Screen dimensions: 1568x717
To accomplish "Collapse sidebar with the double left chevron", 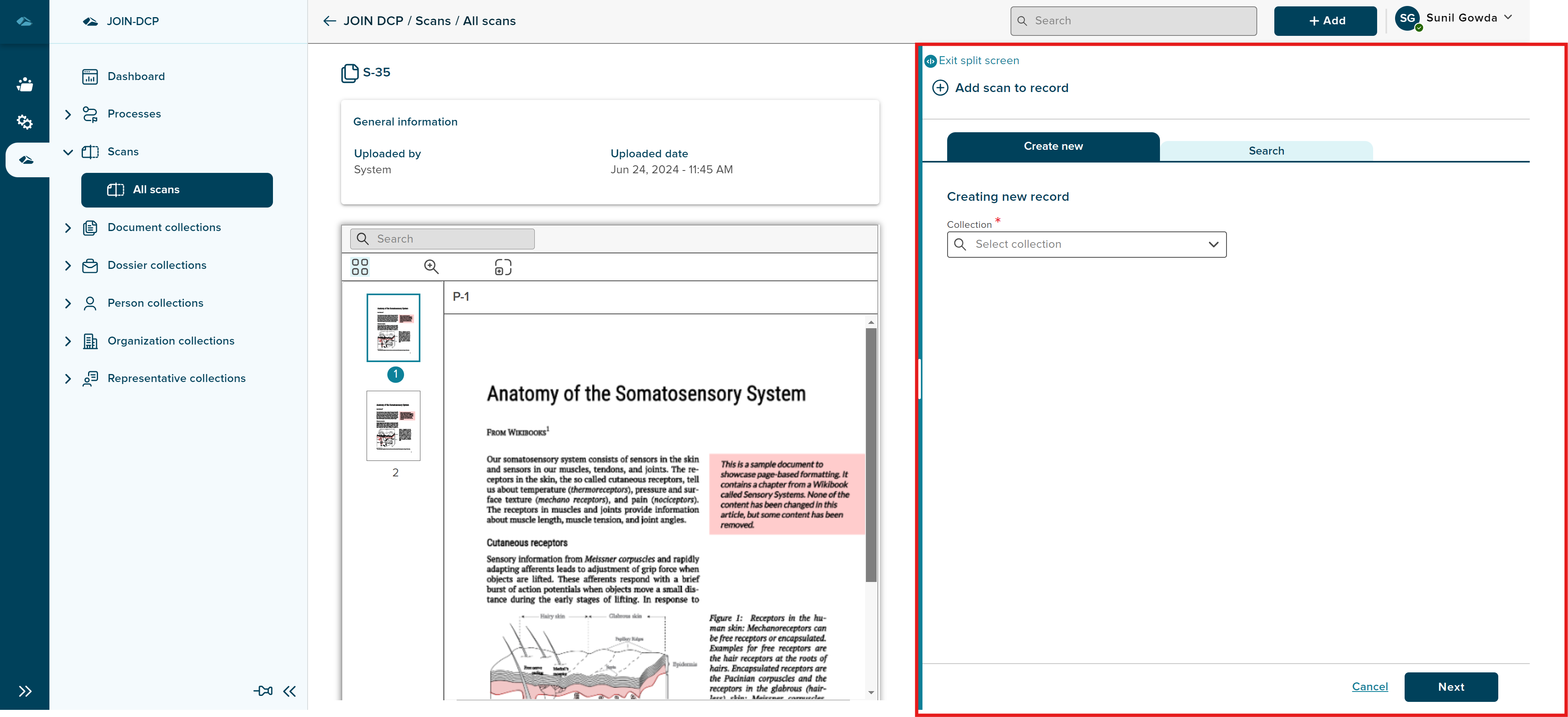I will (x=290, y=691).
